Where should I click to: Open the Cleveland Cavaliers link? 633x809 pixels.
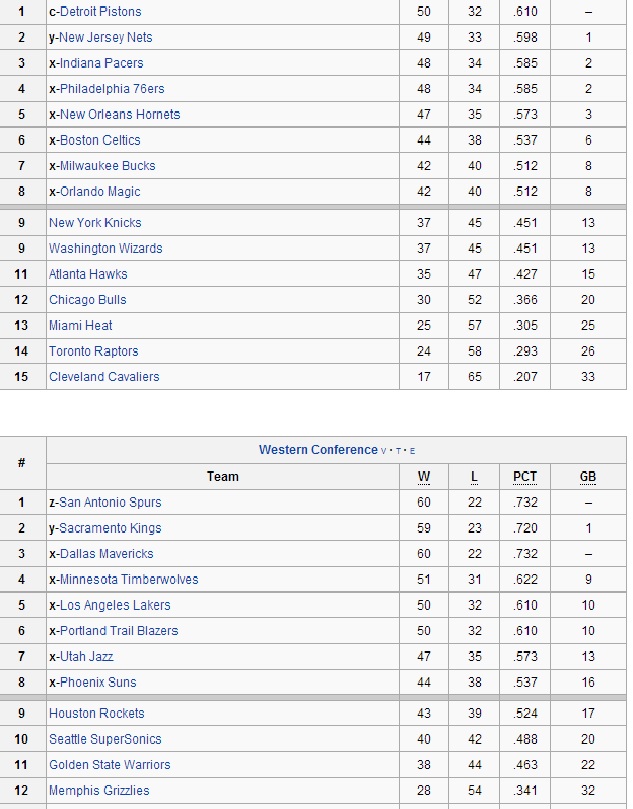[104, 377]
